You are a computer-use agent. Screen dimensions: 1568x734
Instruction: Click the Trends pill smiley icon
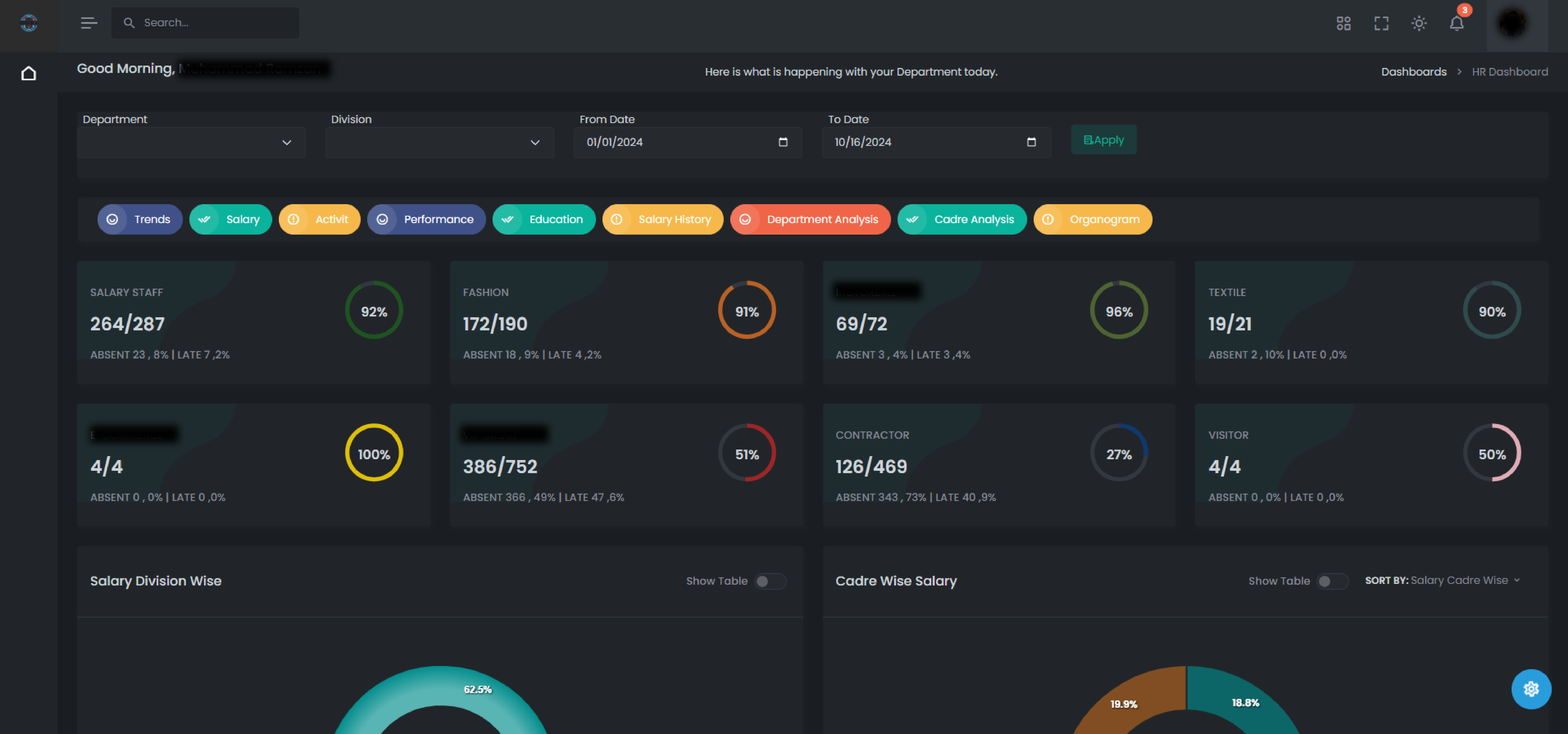point(113,219)
